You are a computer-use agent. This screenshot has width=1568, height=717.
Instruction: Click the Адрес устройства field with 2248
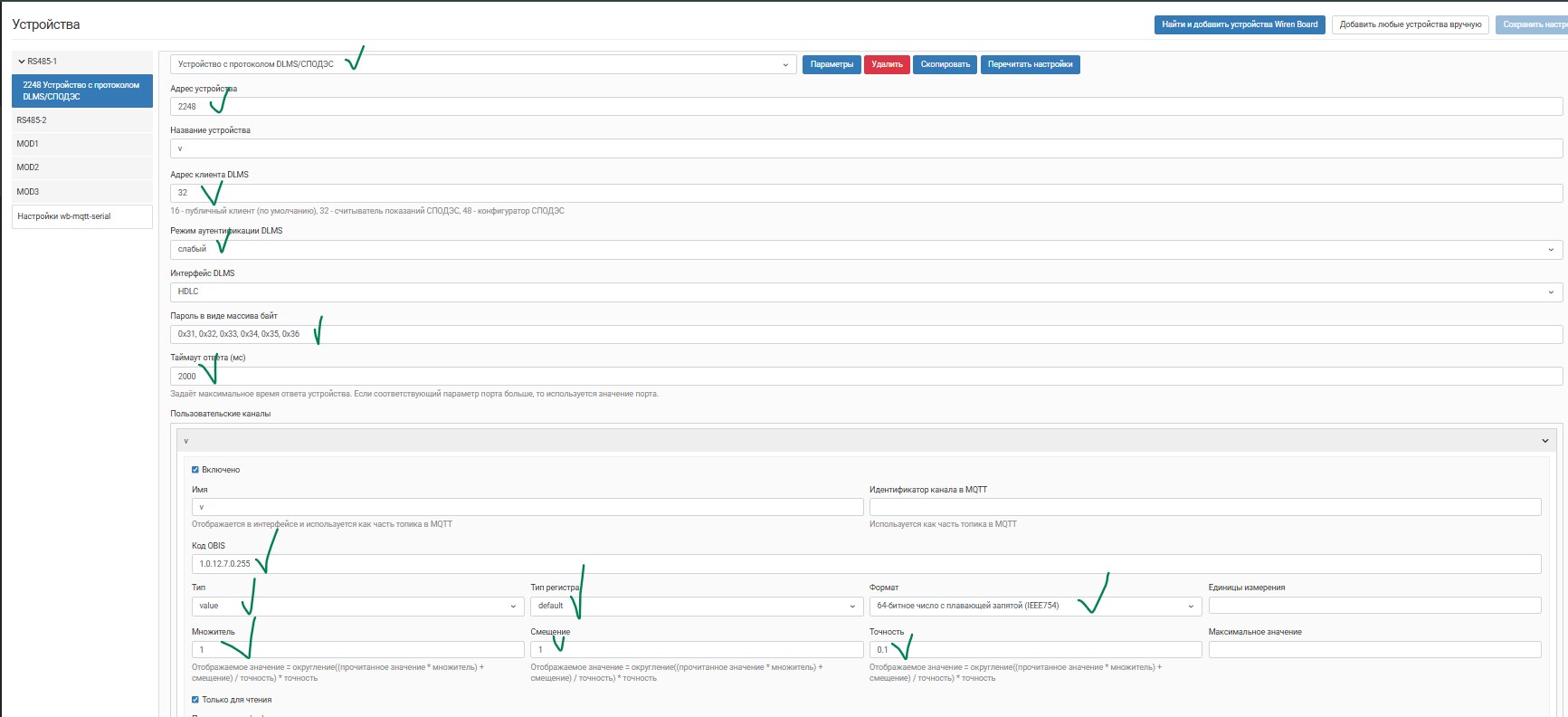point(866,107)
